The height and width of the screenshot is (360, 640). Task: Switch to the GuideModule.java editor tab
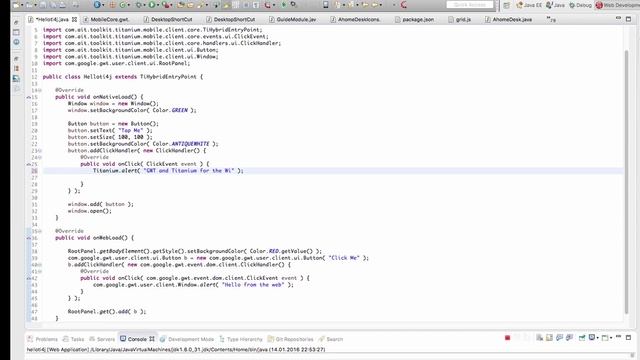point(293,19)
